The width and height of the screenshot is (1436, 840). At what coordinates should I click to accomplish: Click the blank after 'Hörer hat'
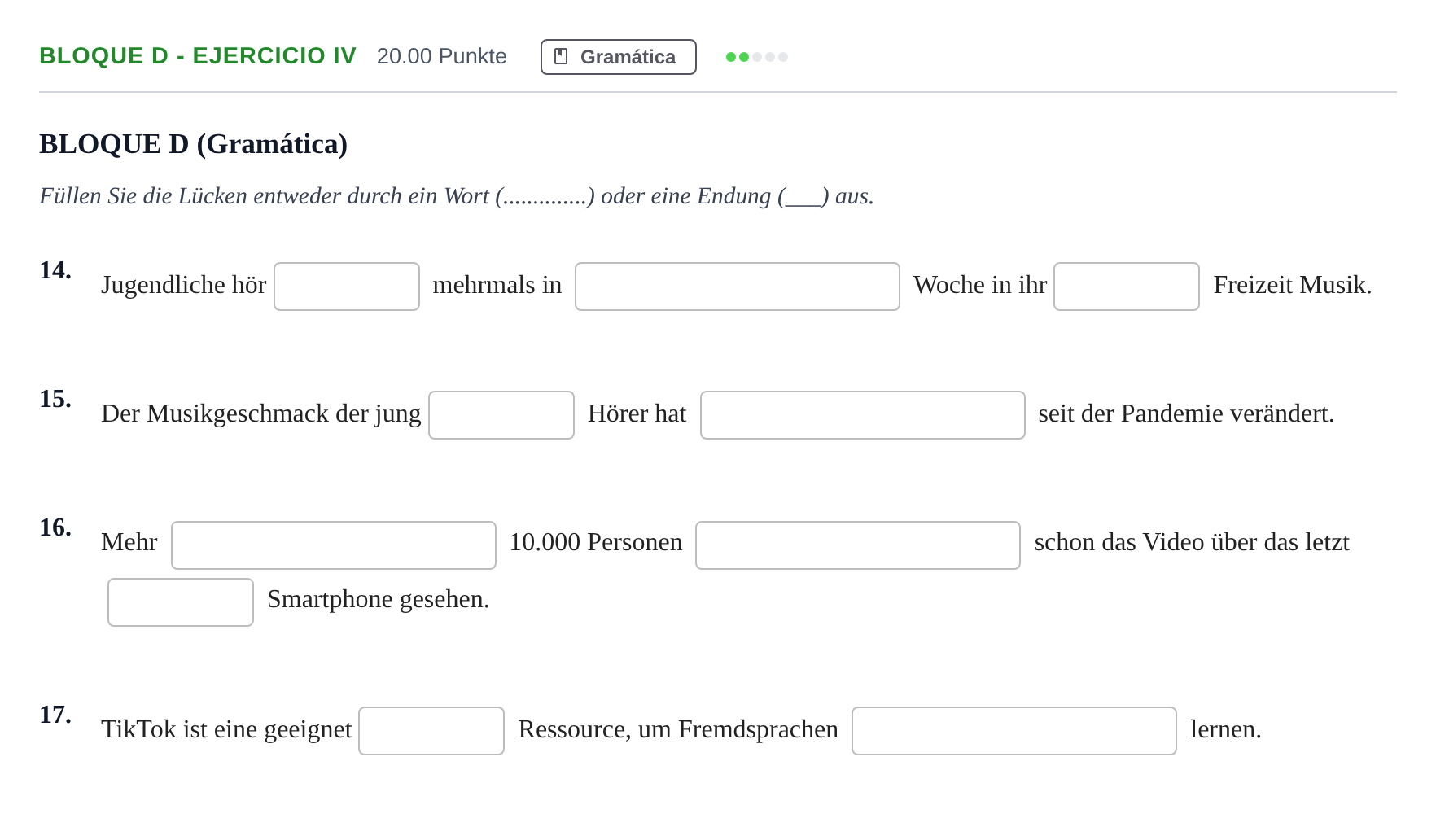[x=863, y=415]
